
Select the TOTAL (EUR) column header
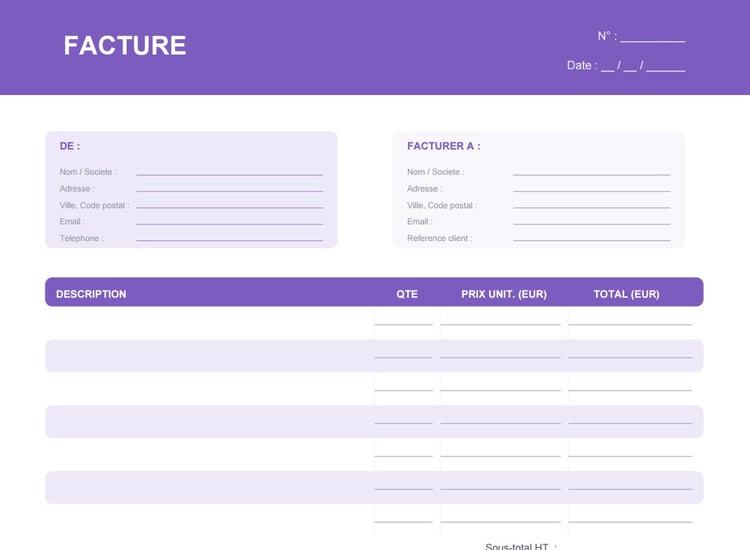coord(626,294)
